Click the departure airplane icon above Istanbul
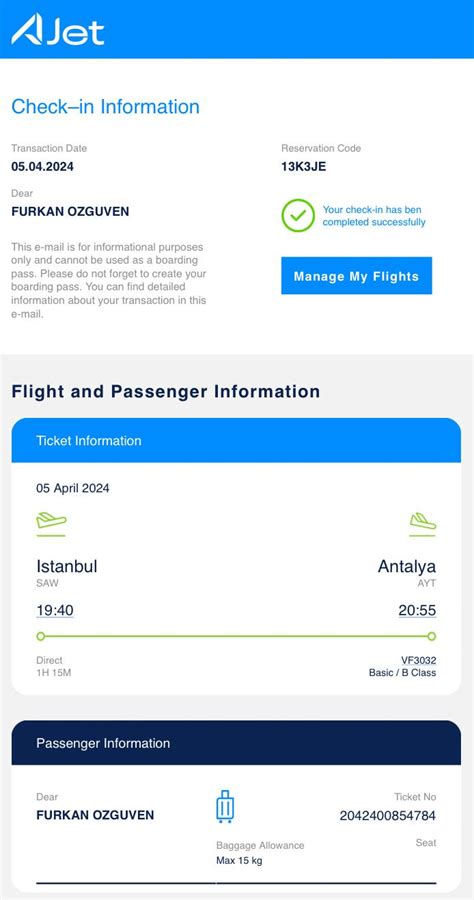Screen dimensions: 474x900 point(51,524)
